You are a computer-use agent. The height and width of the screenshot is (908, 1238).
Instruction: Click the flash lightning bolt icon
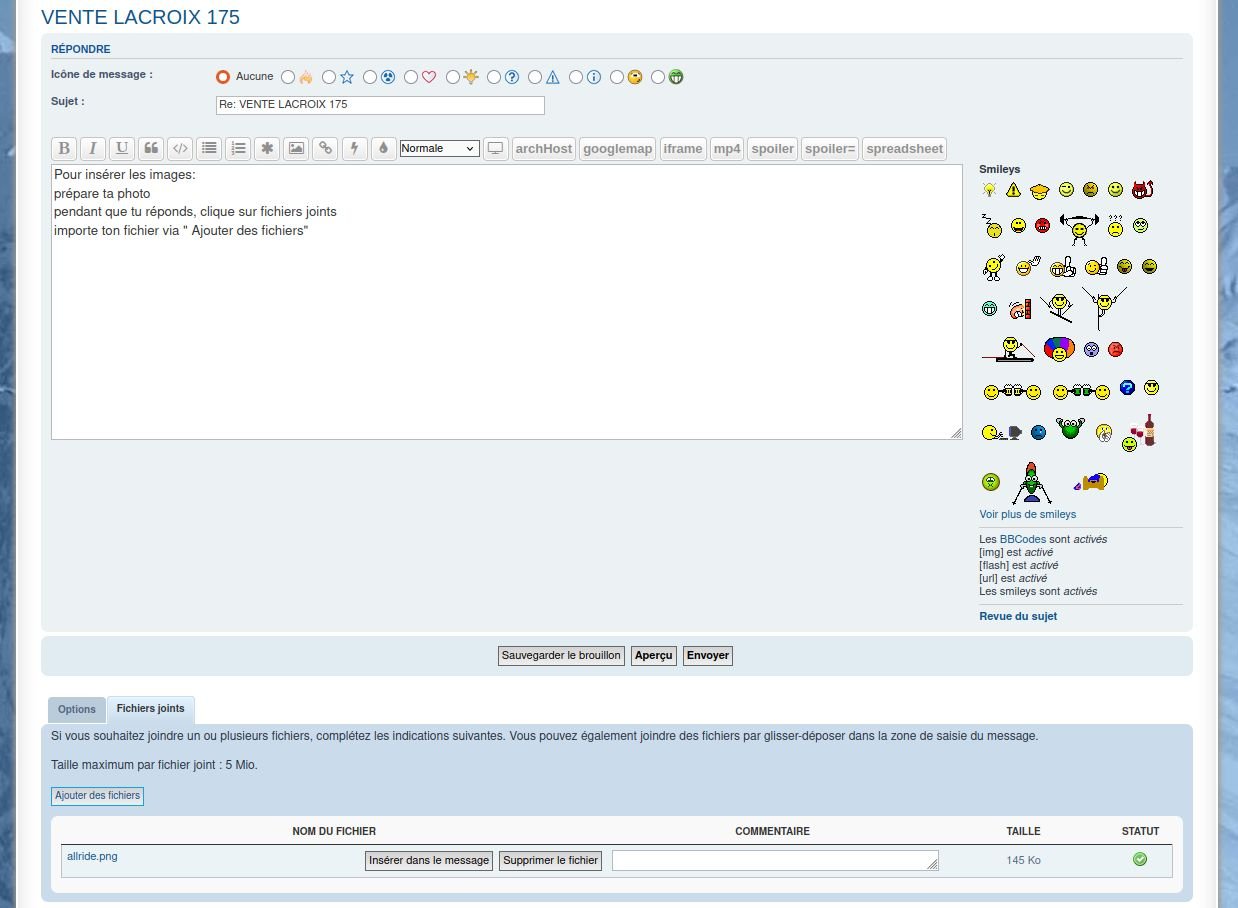(354, 149)
